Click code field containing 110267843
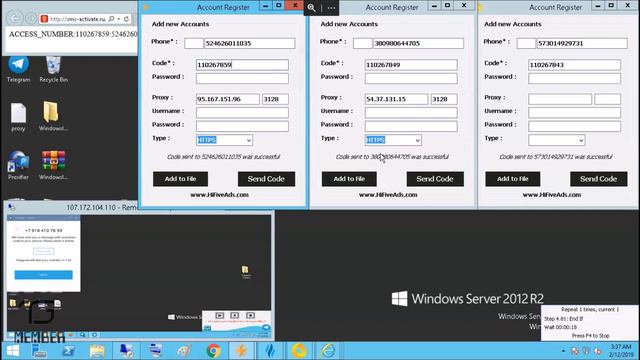The image size is (640, 360). 574,65
